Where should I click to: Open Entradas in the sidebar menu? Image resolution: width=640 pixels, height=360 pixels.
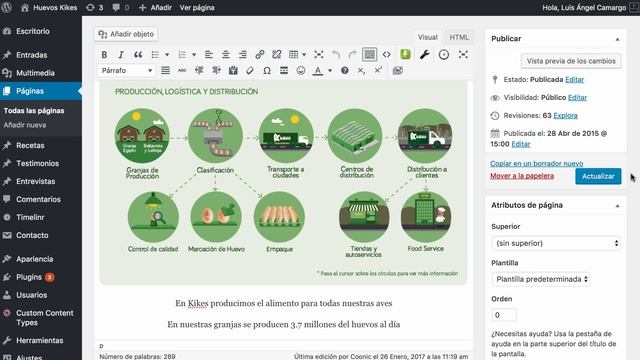tap(41, 55)
